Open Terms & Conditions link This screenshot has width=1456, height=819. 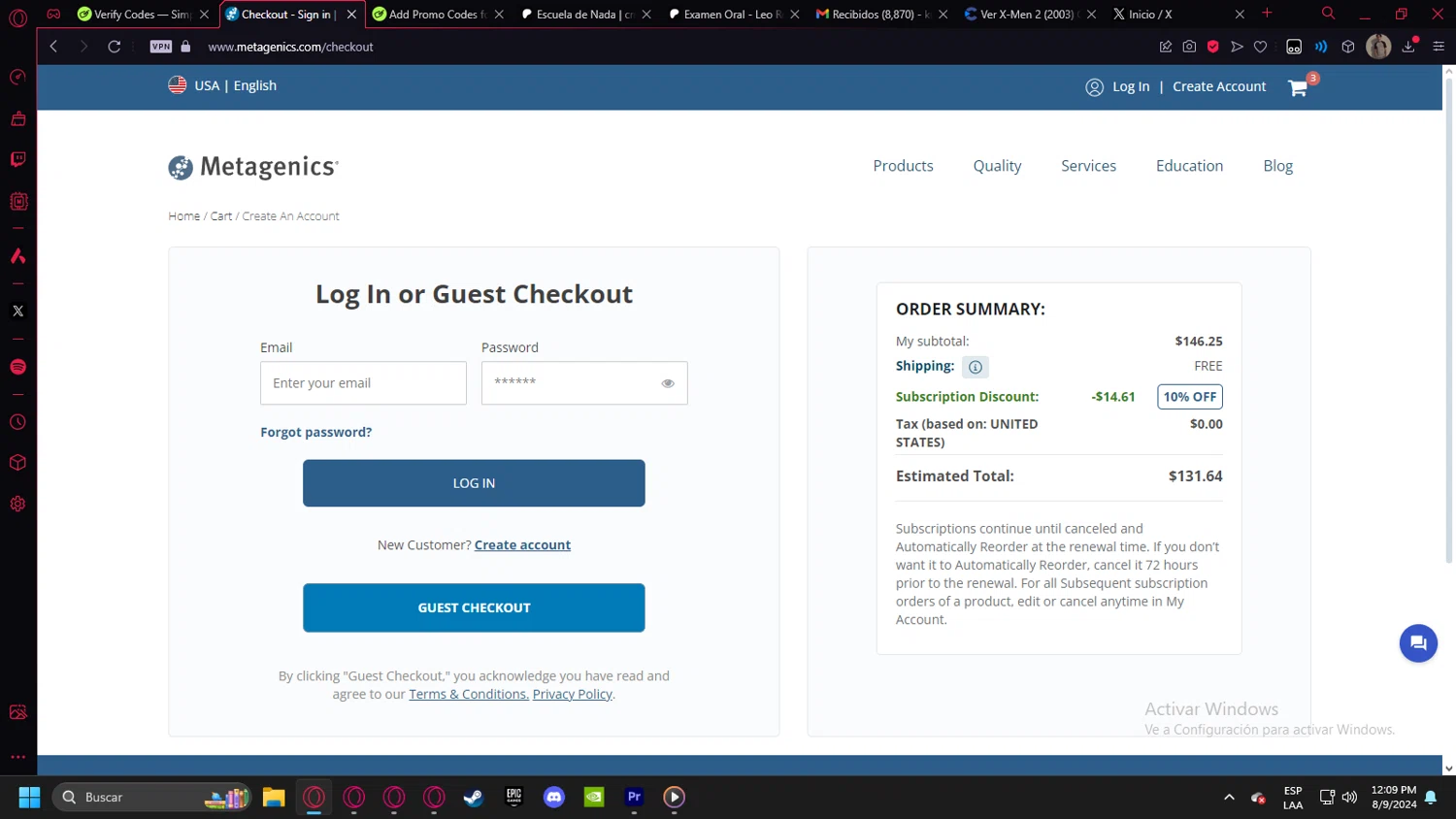tap(469, 694)
